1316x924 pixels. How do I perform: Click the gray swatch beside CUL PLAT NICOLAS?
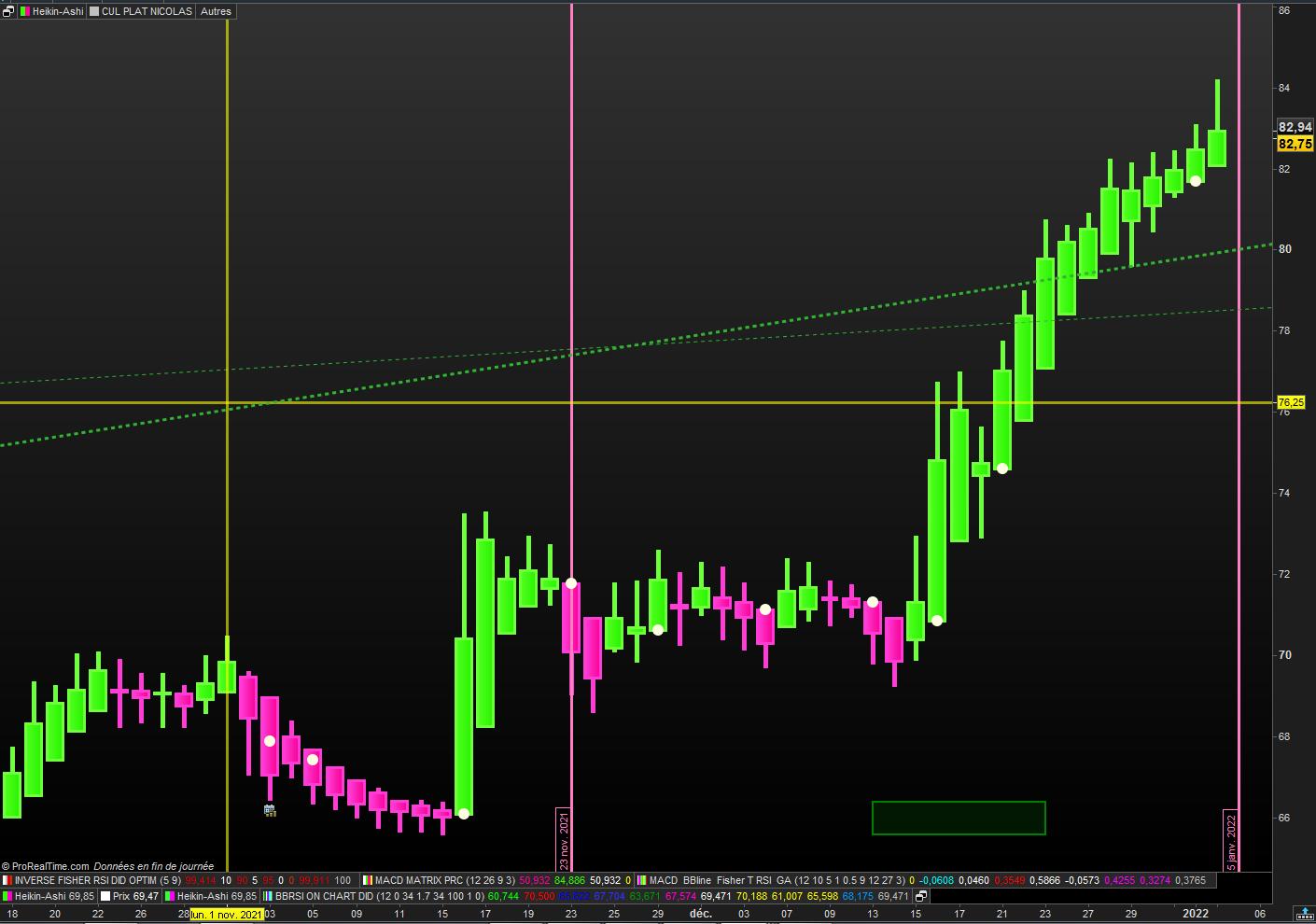[94, 11]
